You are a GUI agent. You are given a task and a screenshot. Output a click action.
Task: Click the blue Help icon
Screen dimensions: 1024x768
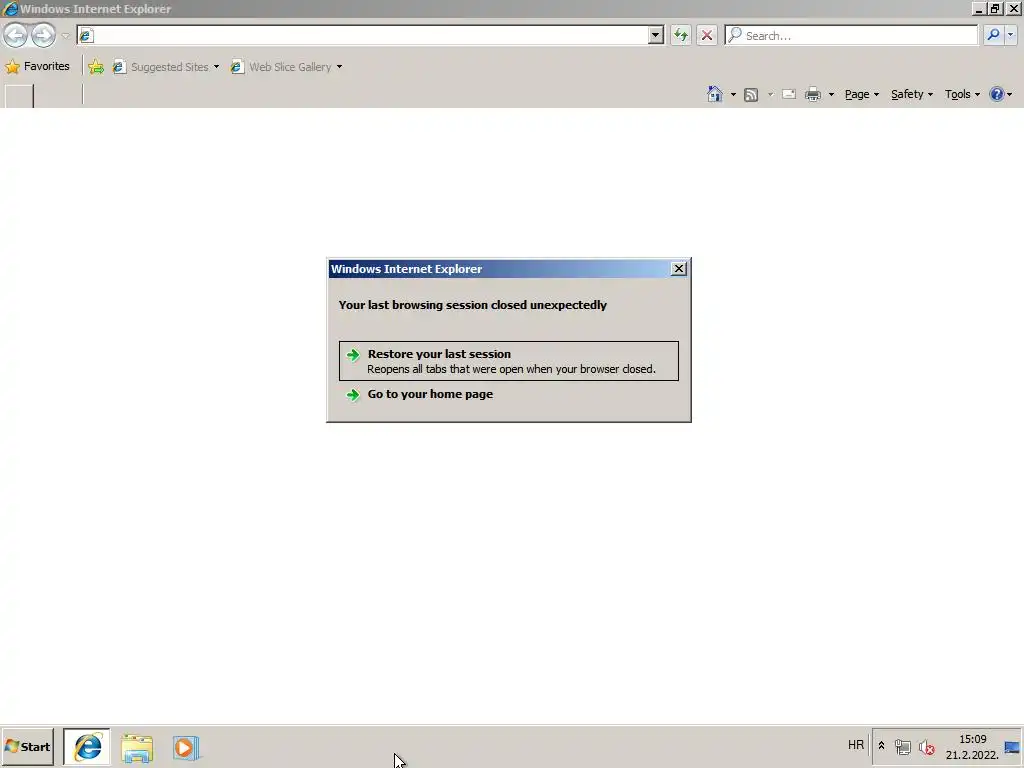click(996, 94)
